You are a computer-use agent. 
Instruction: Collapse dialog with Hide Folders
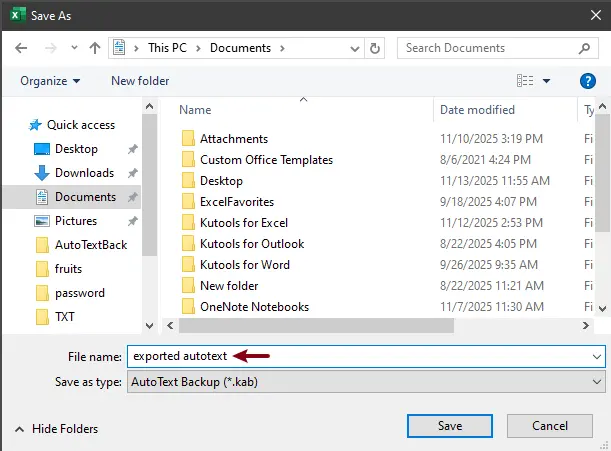(56, 429)
